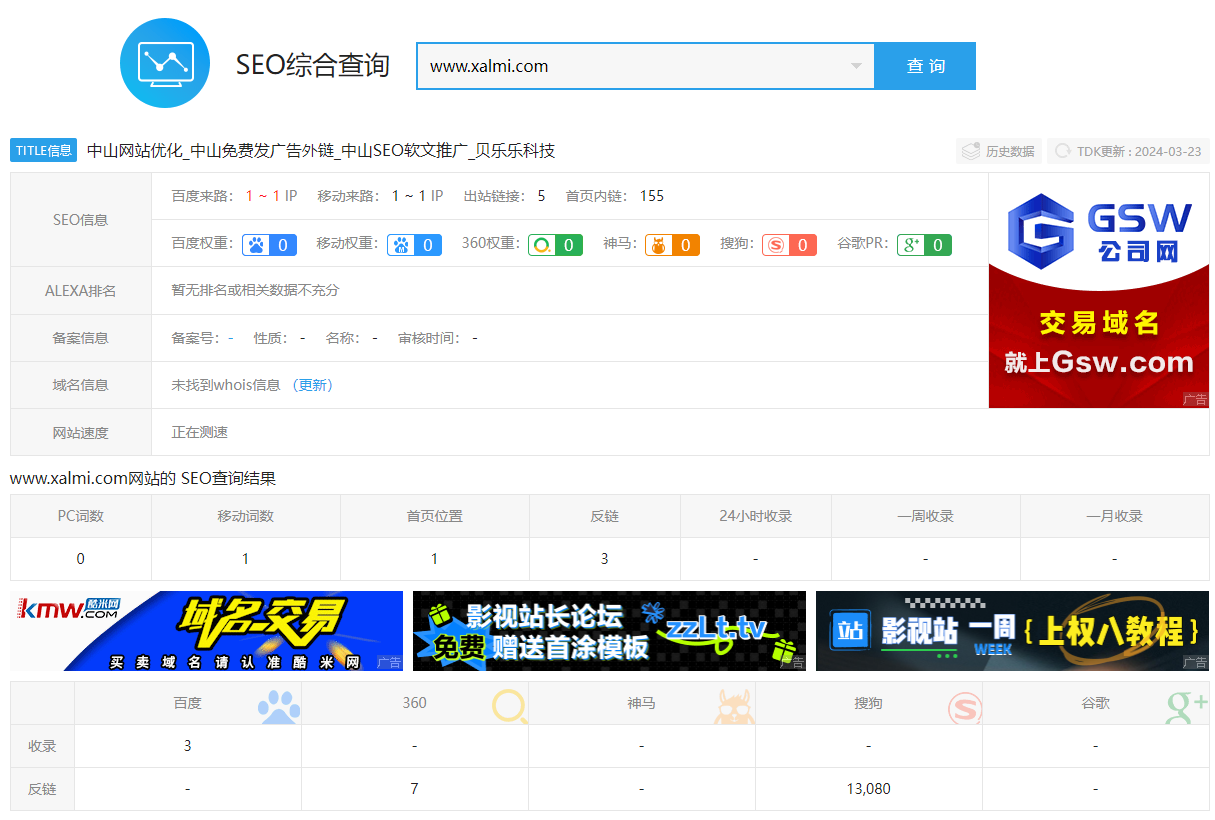Open the kmw.com 域名交易 banner ad

pyautogui.click(x=206, y=631)
